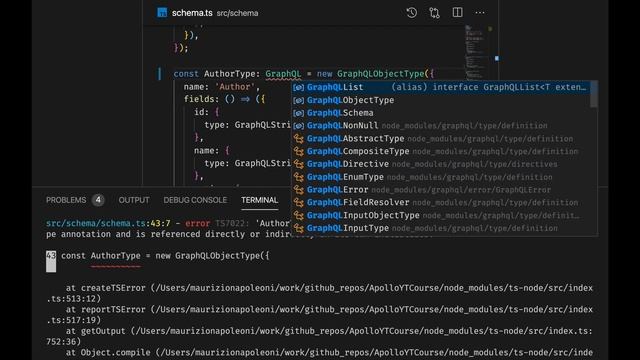Open source control changes icon in editor toolbar
The image size is (640, 360).
(434, 13)
